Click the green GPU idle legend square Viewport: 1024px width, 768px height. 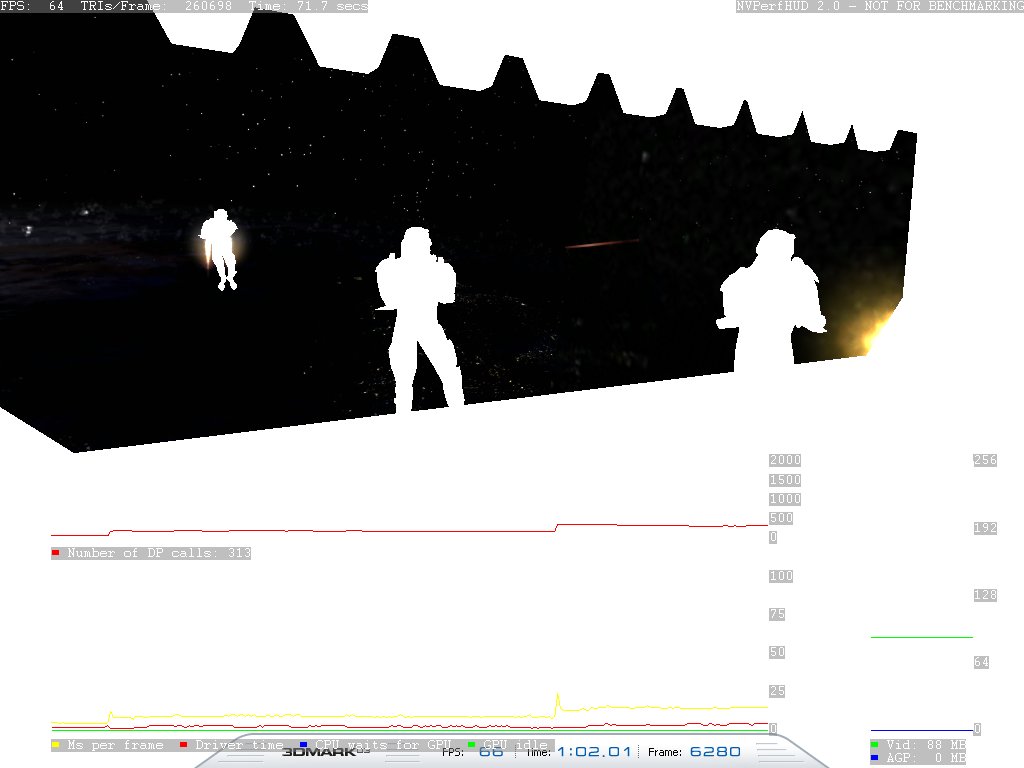[472, 744]
